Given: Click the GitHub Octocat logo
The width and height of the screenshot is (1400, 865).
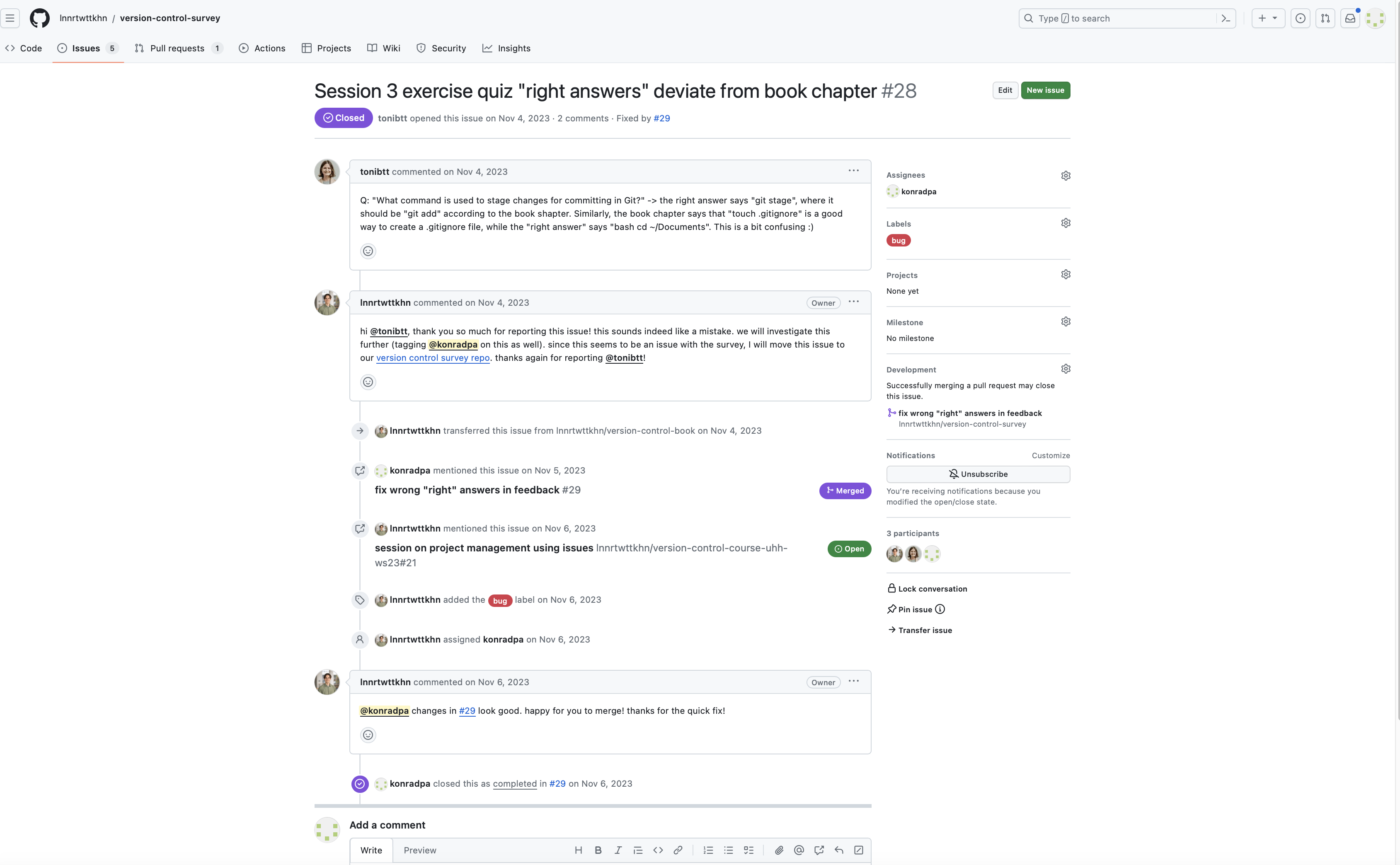Looking at the screenshot, I should [39, 18].
